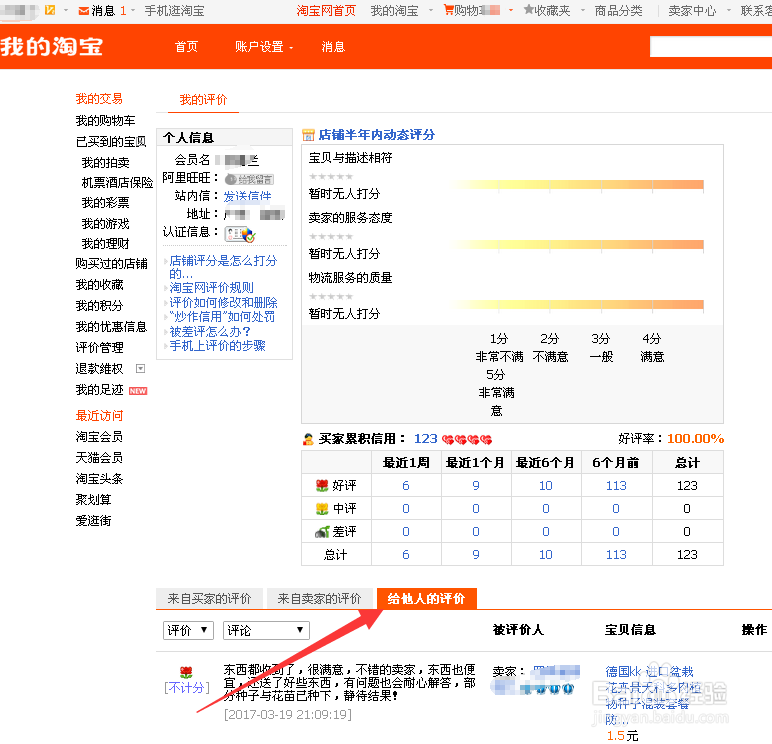The width and height of the screenshot is (772, 744).
Task: Click the yellow flower icon in 中评 row
Action: [322, 509]
